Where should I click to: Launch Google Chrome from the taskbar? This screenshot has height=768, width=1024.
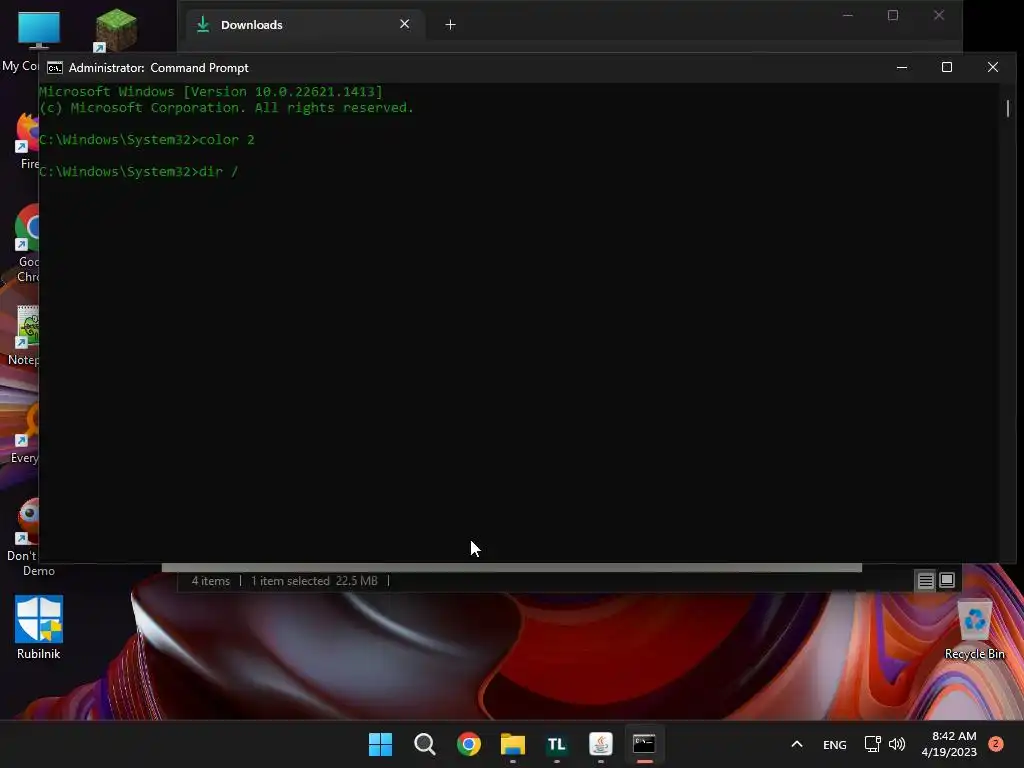coord(468,744)
